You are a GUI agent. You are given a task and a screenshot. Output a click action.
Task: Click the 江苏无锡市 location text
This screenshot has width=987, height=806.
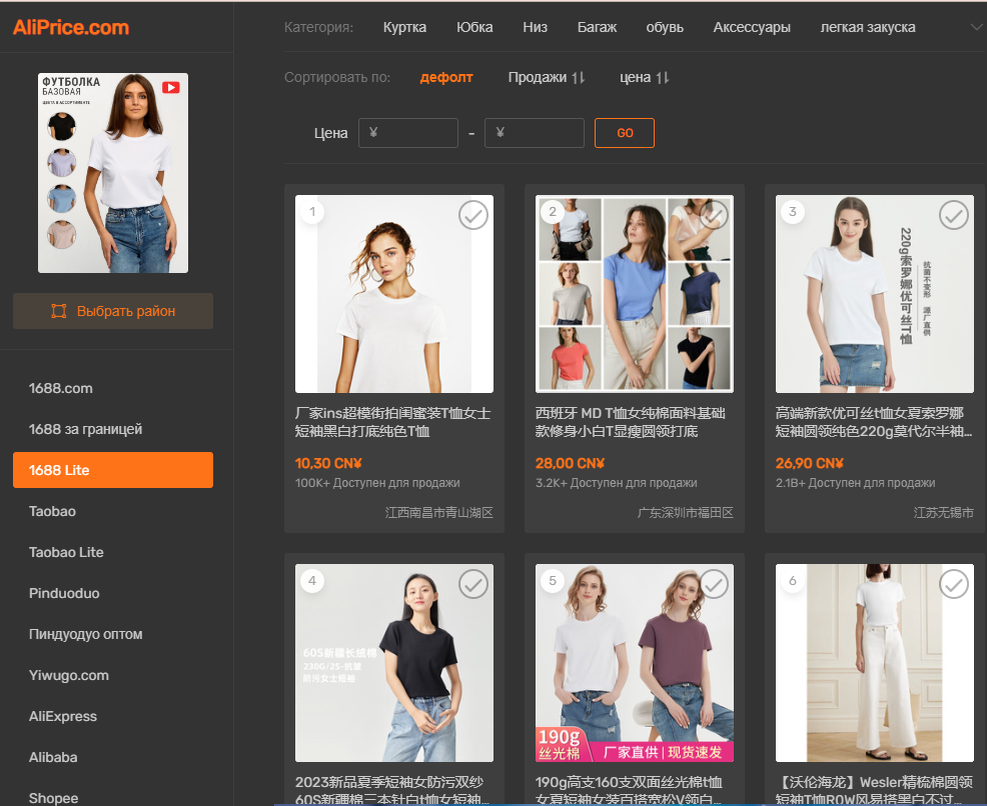tap(944, 513)
